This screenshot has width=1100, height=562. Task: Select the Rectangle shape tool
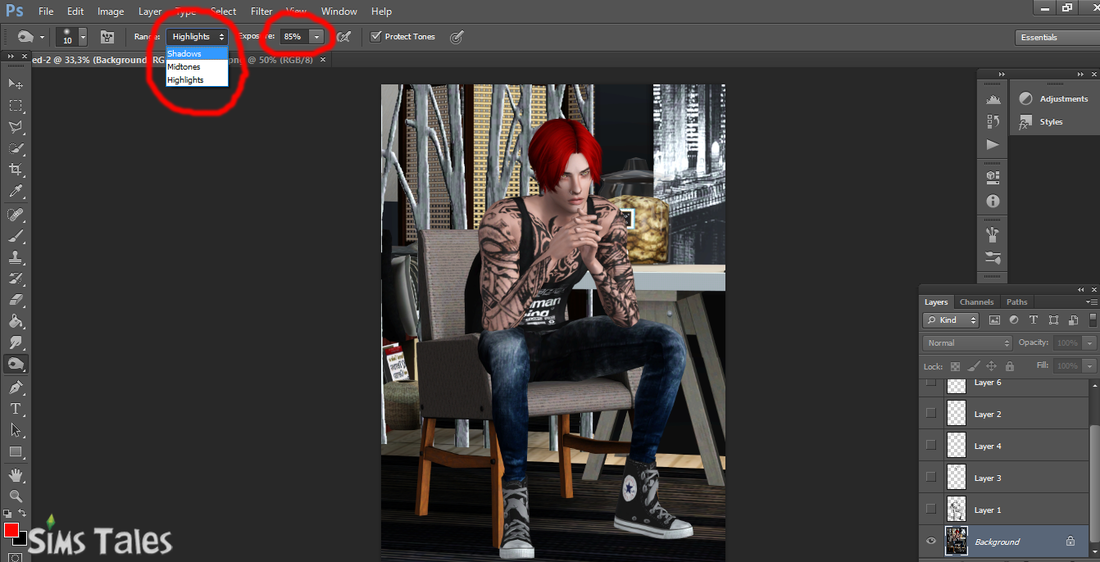tap(15, 452)
